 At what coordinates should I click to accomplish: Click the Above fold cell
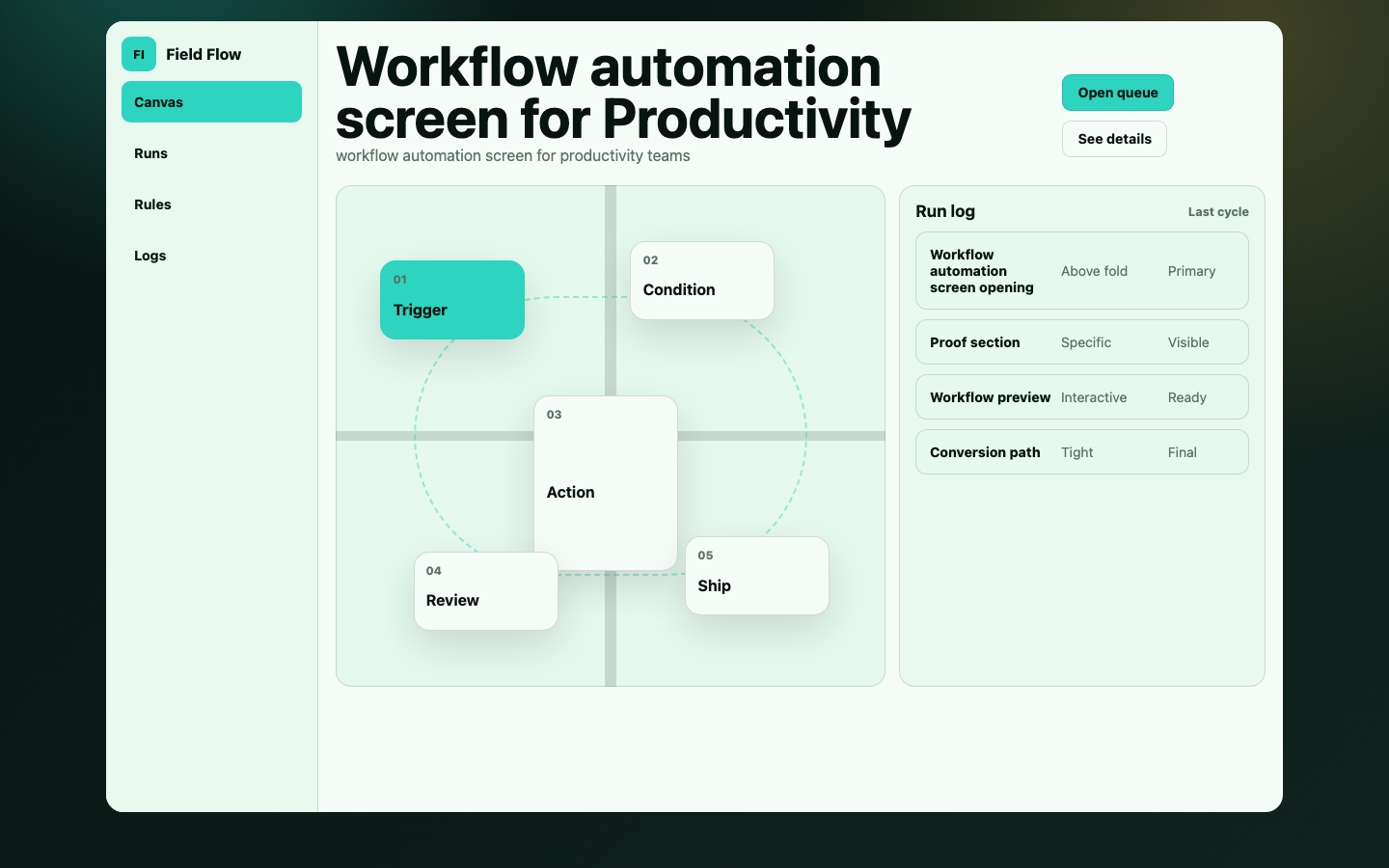1094,271
